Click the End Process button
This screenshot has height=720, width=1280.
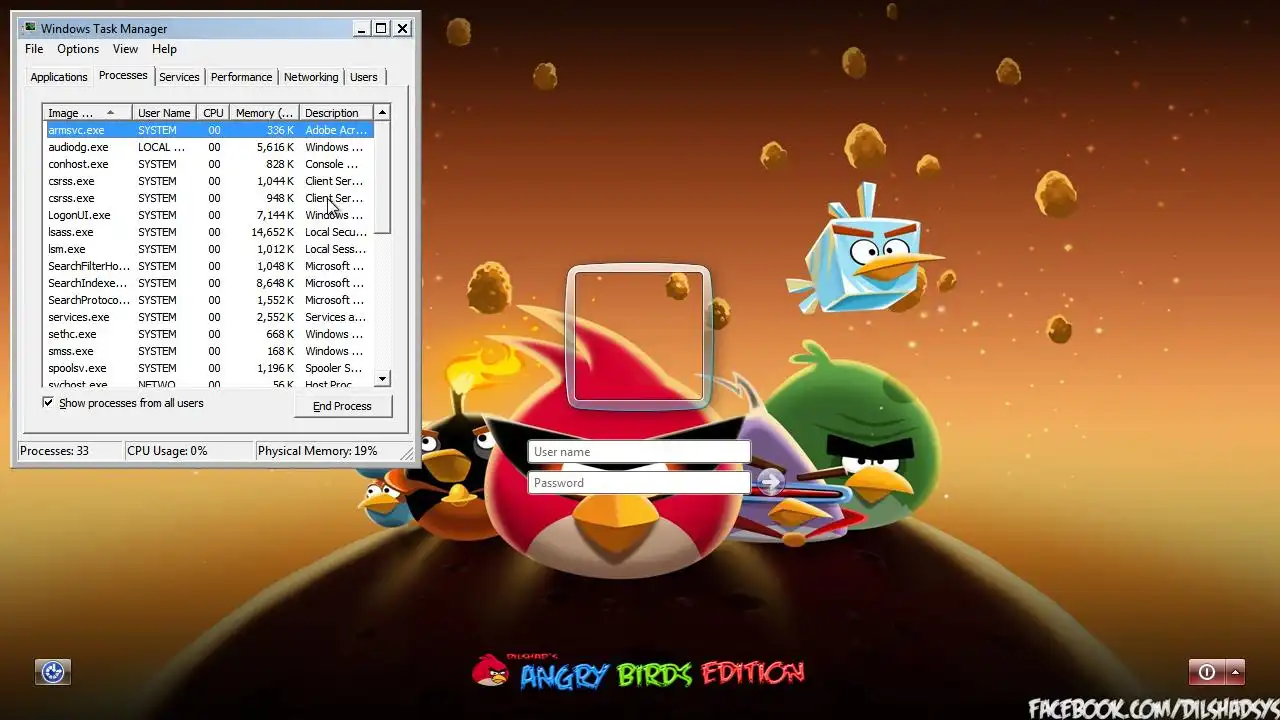(343, 406)
